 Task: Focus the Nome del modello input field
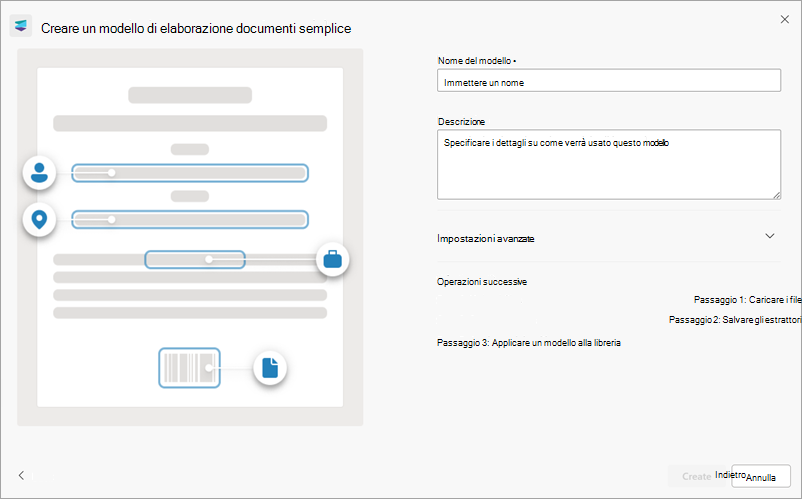point(609,81)
